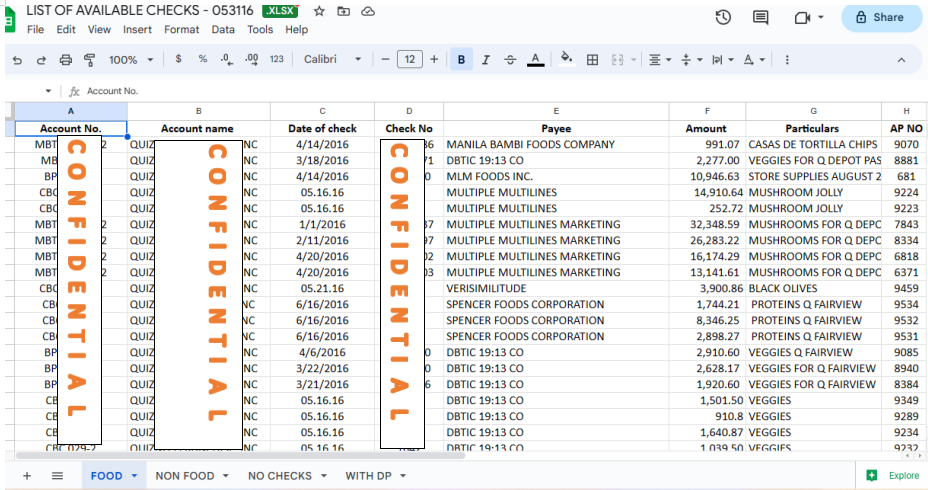Open the comments panel icon

coord(761,18)
